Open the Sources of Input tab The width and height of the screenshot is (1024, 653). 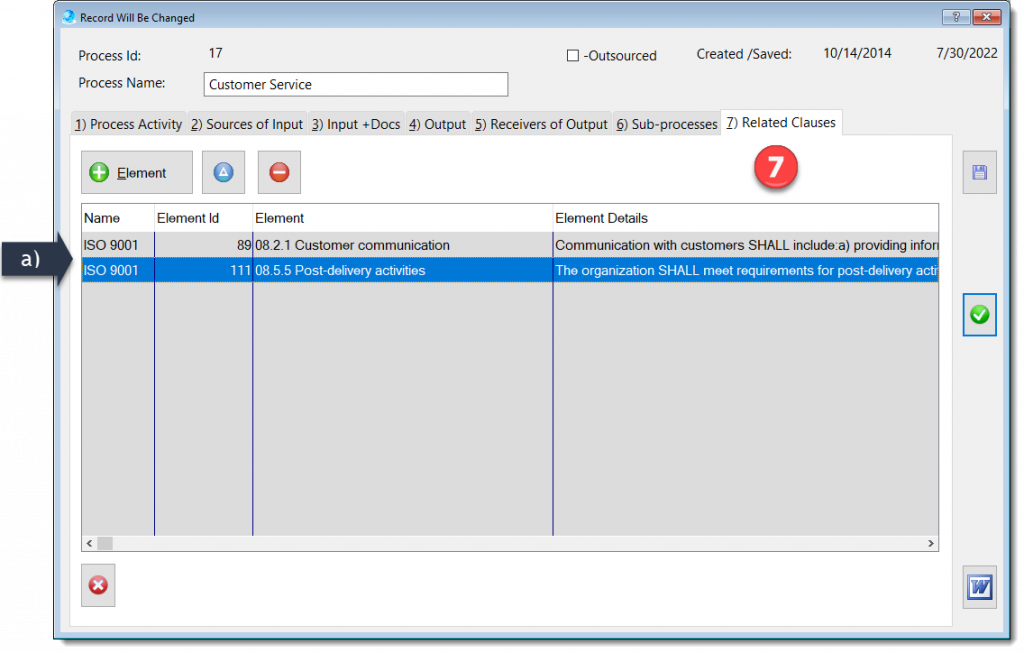246,125
